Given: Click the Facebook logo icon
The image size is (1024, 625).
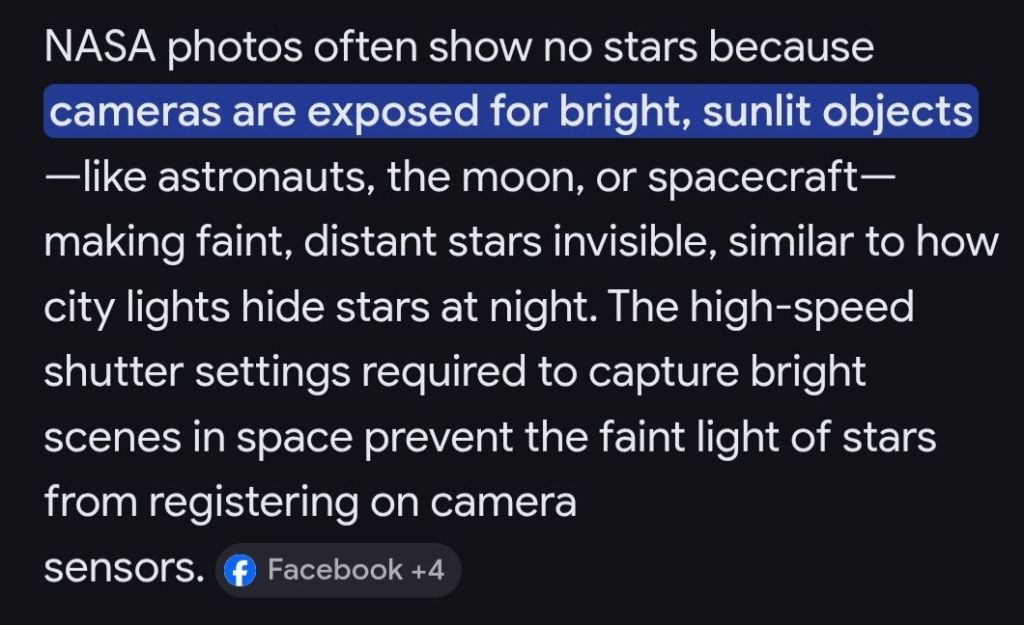Looking at the screenshot, I should pos(239,571).
